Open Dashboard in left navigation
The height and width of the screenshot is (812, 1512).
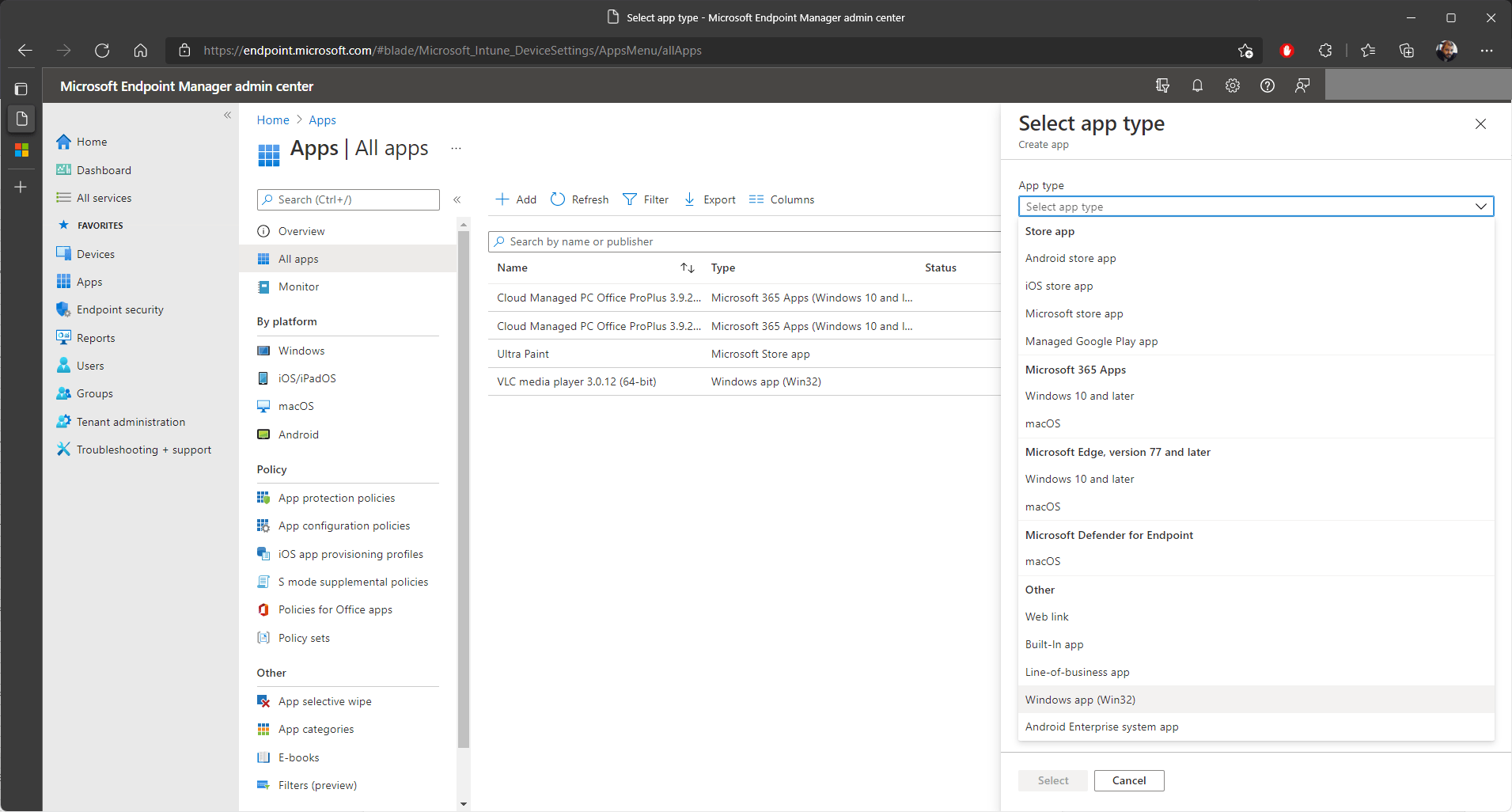(x=104, y=170)
